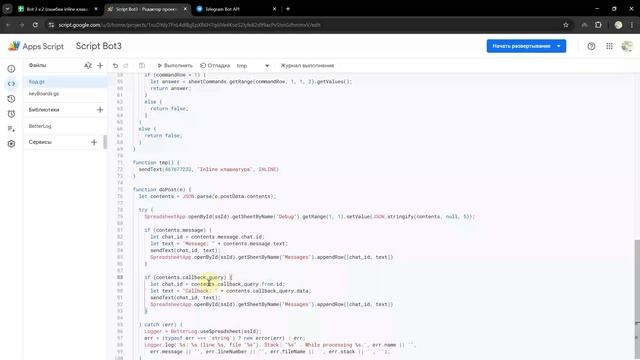
Task: Click Начать развертывание deploy button
Action: click(526, 46)
